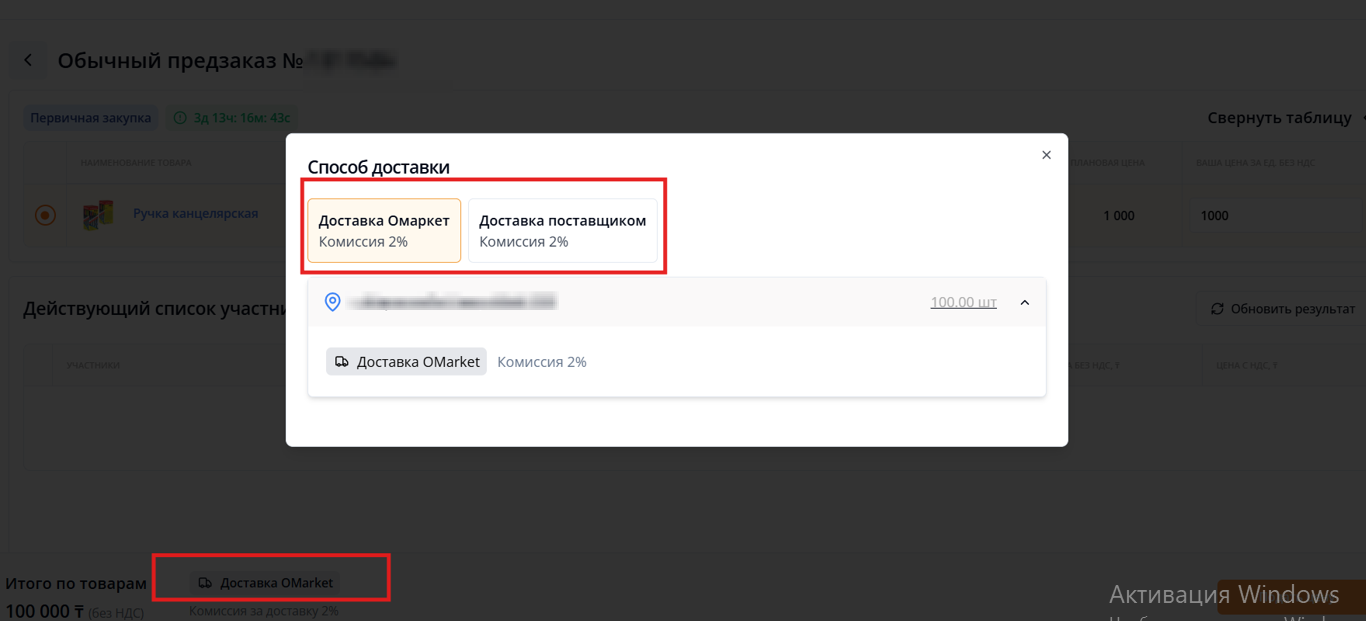
Task: Collapse the address row chevron
Action: point(1024,302)
